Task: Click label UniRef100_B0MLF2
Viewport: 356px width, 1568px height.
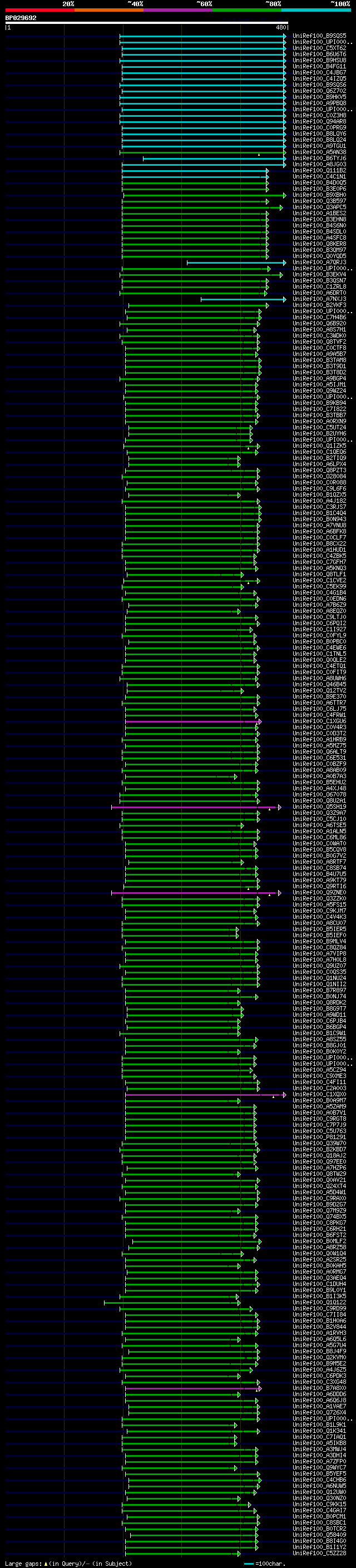Action: [319, 1241]
